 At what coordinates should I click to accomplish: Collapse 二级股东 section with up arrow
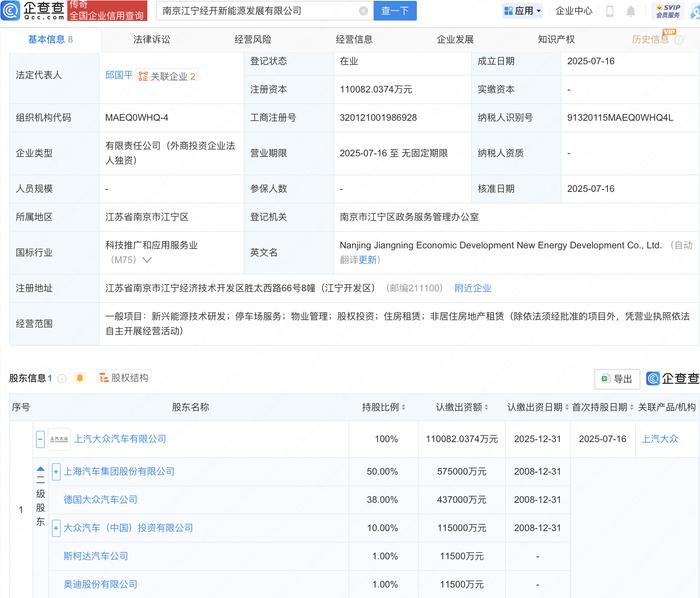(40, 469)
